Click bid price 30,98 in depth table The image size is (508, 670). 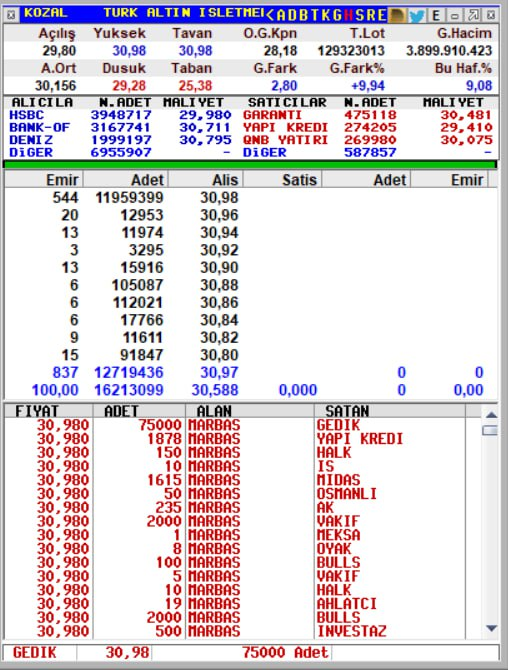point(219,198)
